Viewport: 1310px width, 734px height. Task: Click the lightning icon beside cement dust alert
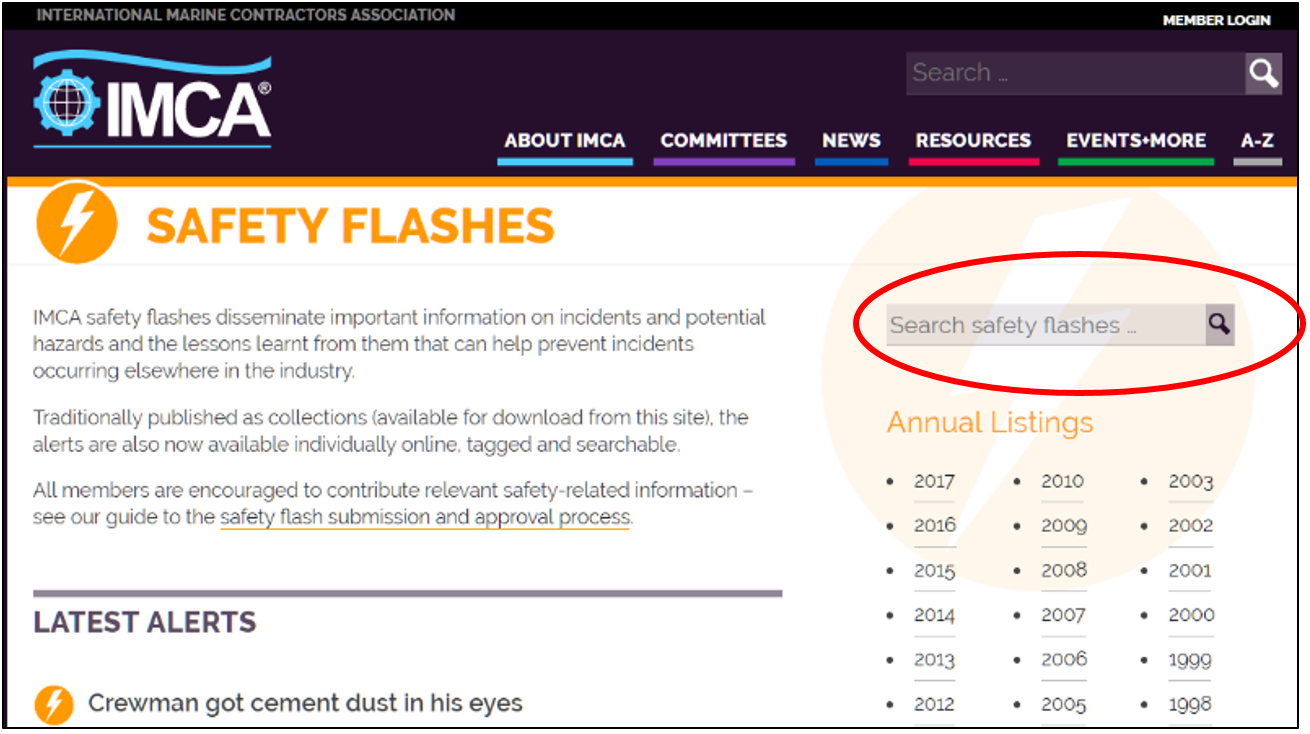(x=54, y=704)
